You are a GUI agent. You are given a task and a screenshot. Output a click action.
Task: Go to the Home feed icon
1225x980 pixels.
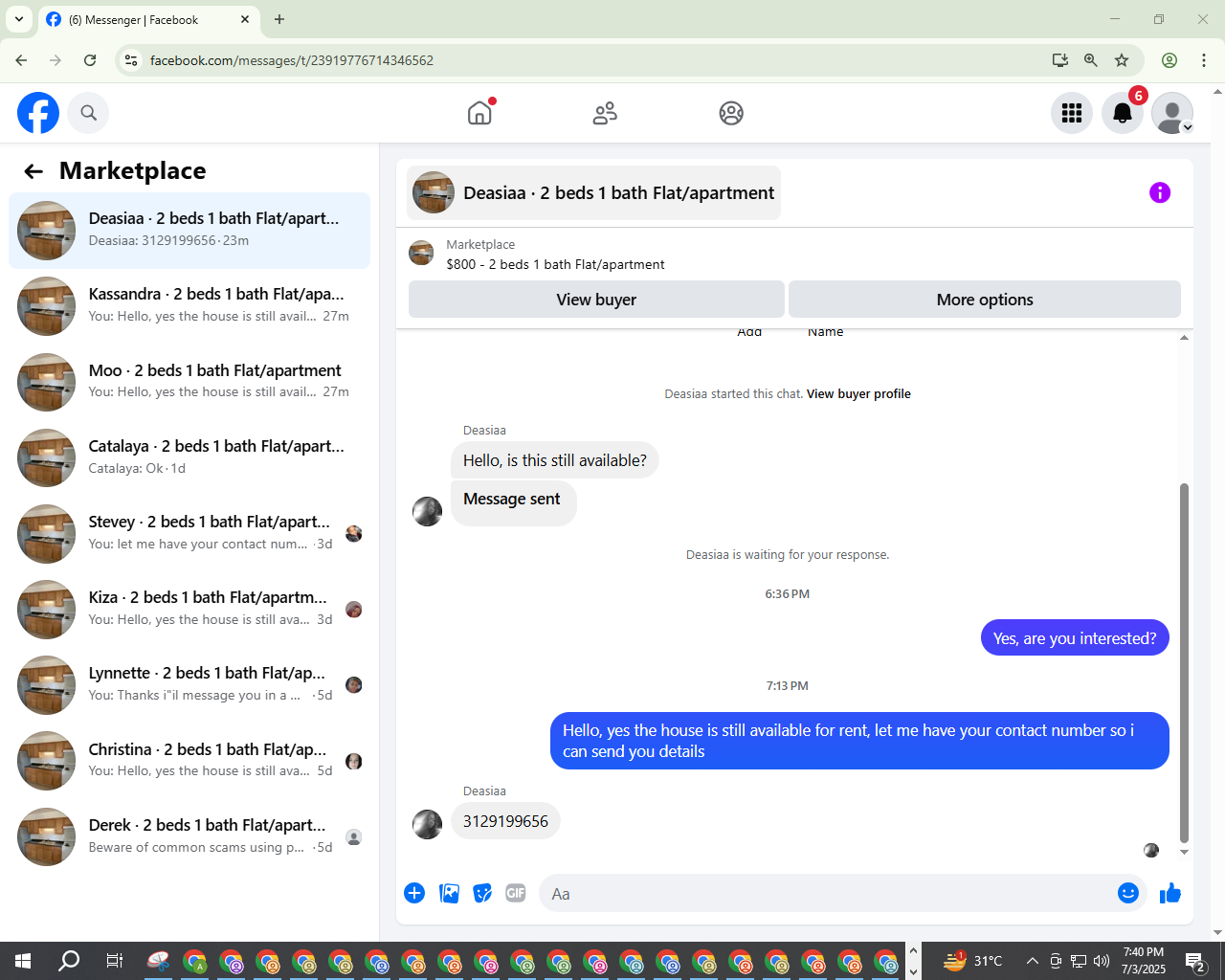pyautogui.click(x=479, y=113)
